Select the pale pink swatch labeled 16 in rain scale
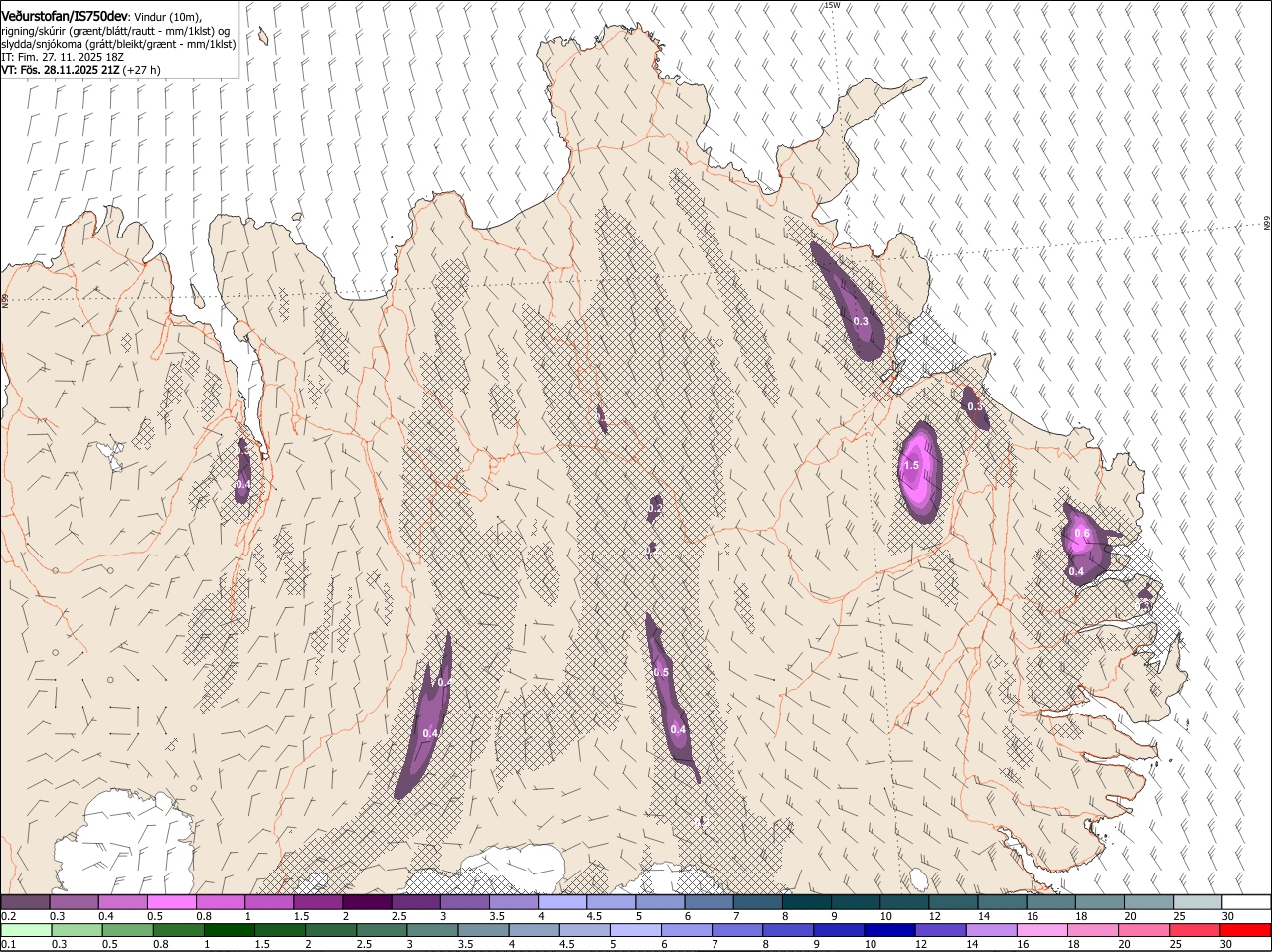Image resolution: width=1272 pixels, height=952 pixels. pyautogui.click(x=1042, y=930)
